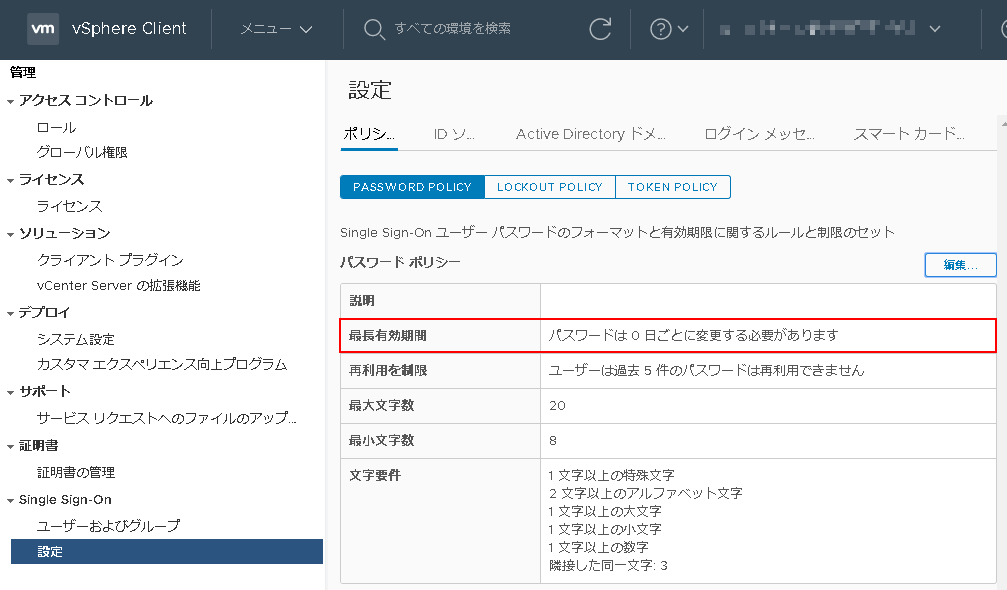
Task: Select the ポリシー tab
Action: click(x=369, y=134)
